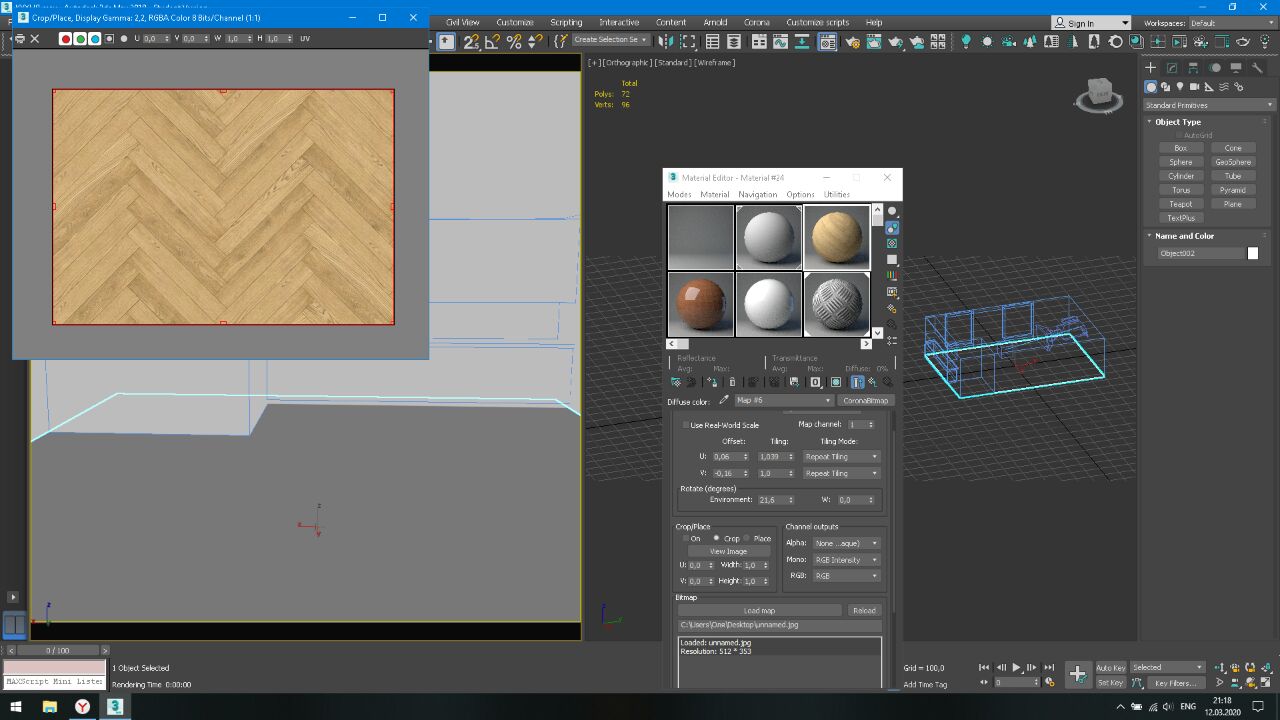Click the View Image button

728,551
